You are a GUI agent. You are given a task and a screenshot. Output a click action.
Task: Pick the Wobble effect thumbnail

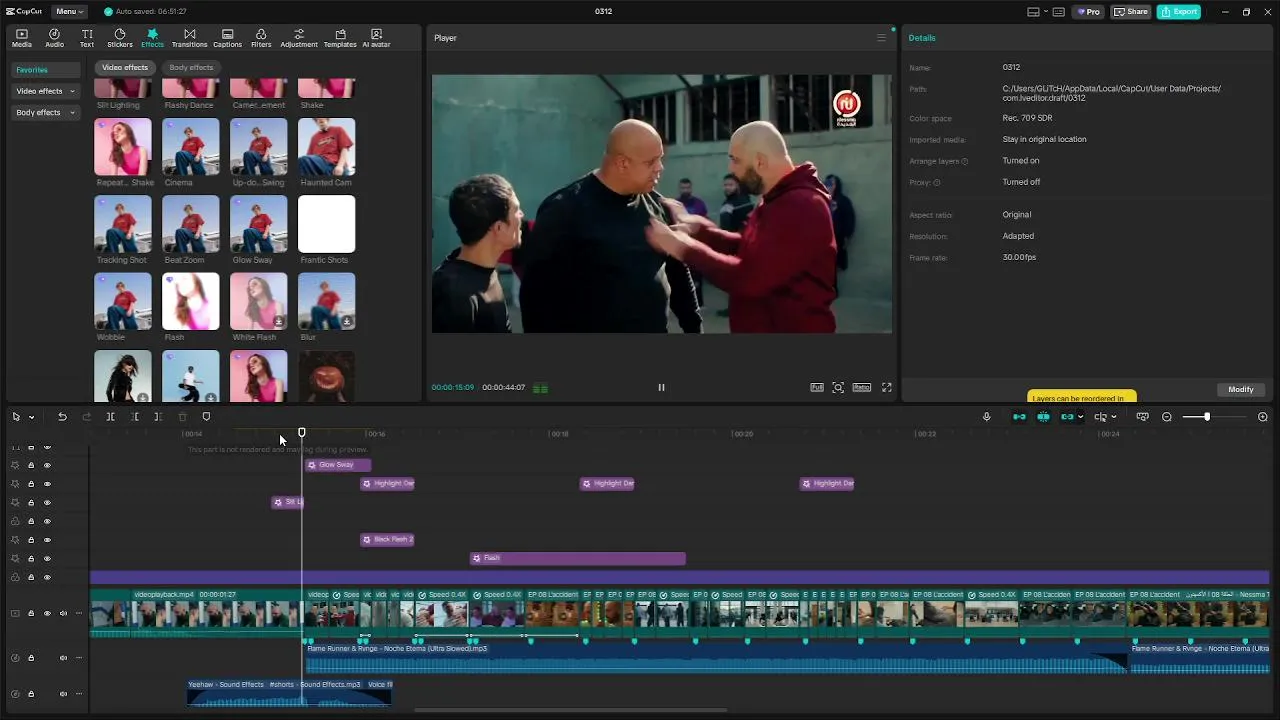coord(123,301)
